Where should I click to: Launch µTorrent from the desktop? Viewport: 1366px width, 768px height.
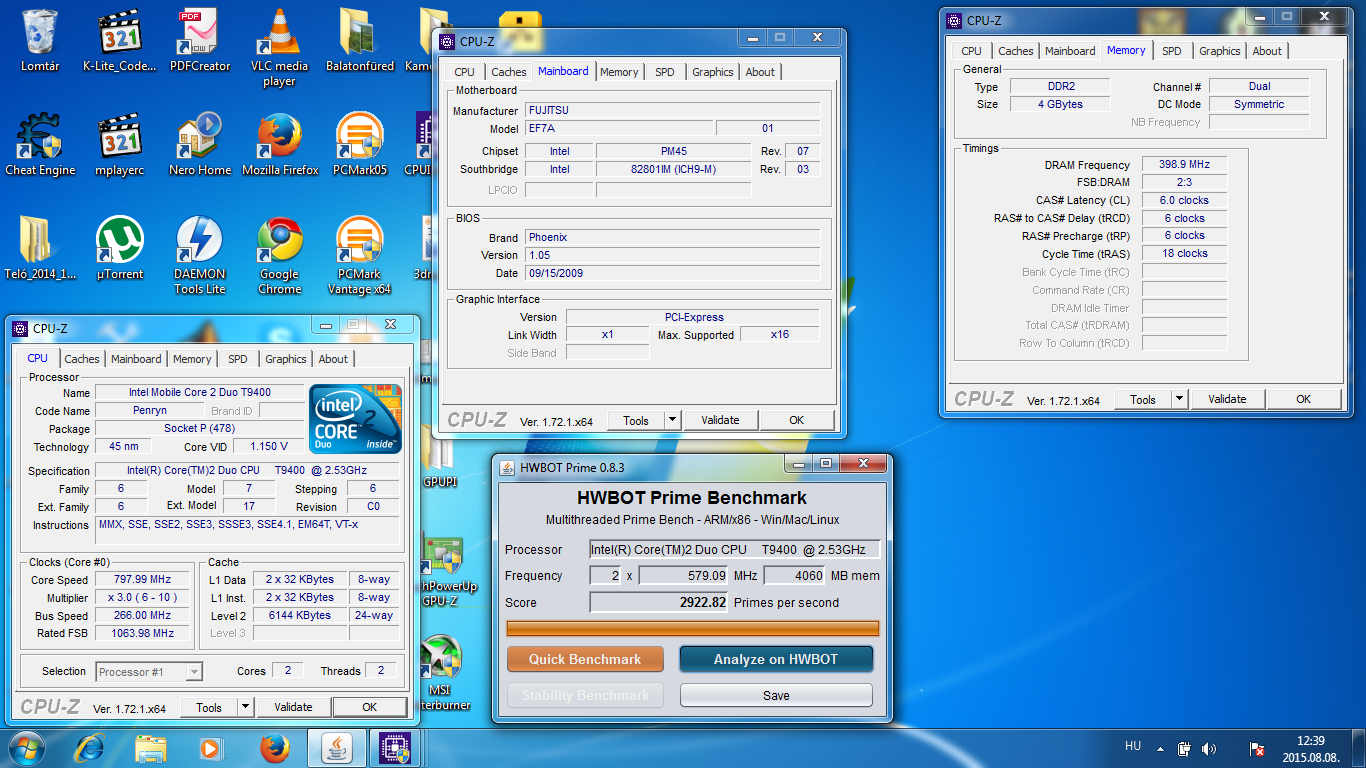[x=120, y=248]
